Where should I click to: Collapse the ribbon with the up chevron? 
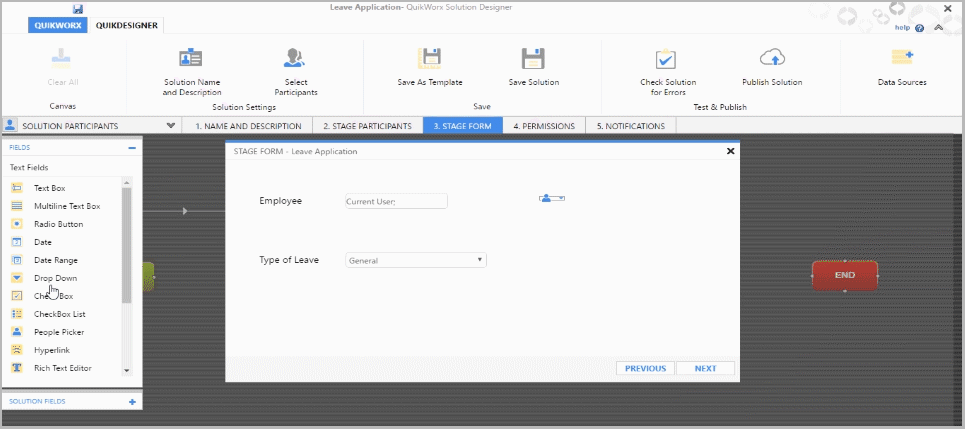tap(938, 28)
